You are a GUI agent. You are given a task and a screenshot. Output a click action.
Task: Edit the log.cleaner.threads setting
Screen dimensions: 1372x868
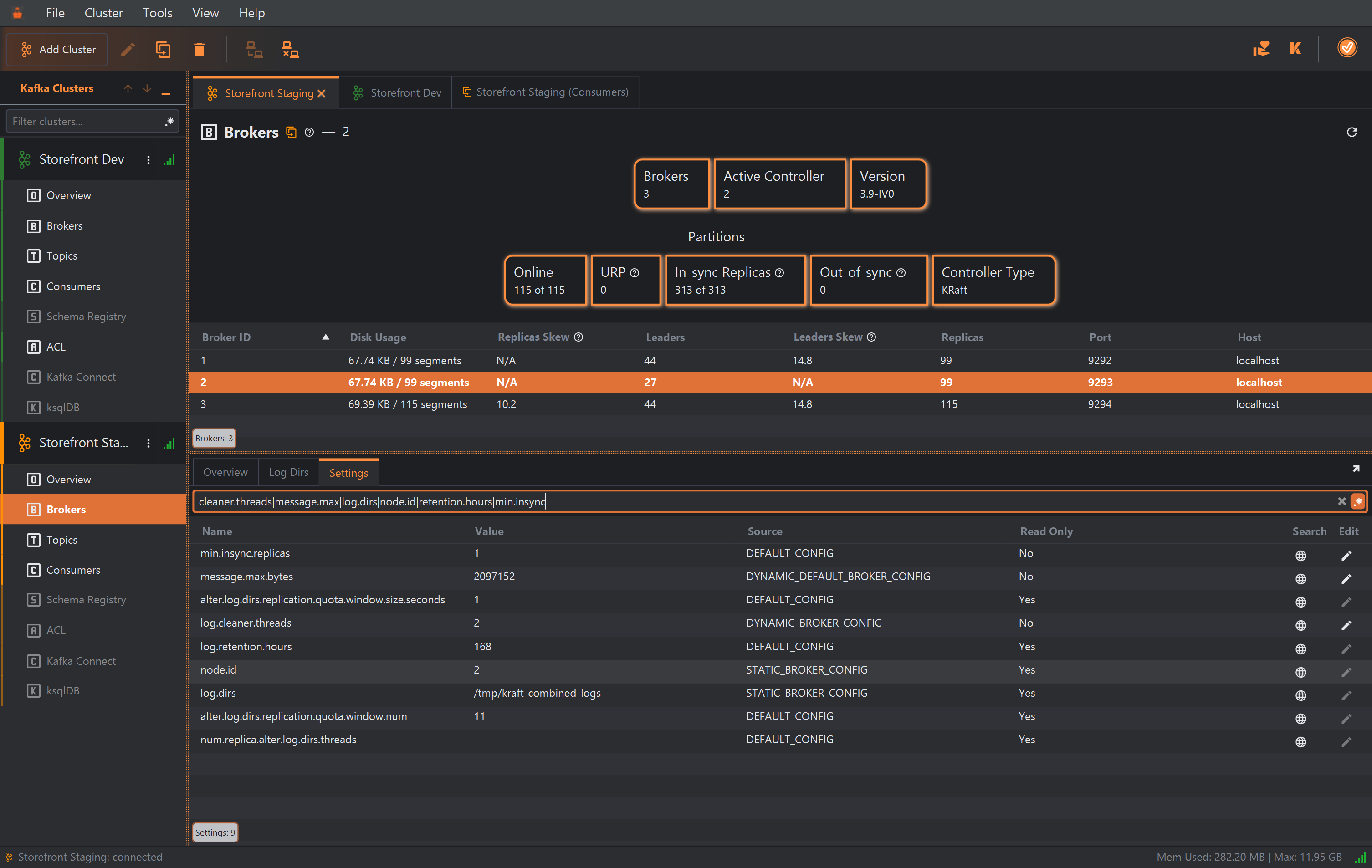coord(1346,625)
